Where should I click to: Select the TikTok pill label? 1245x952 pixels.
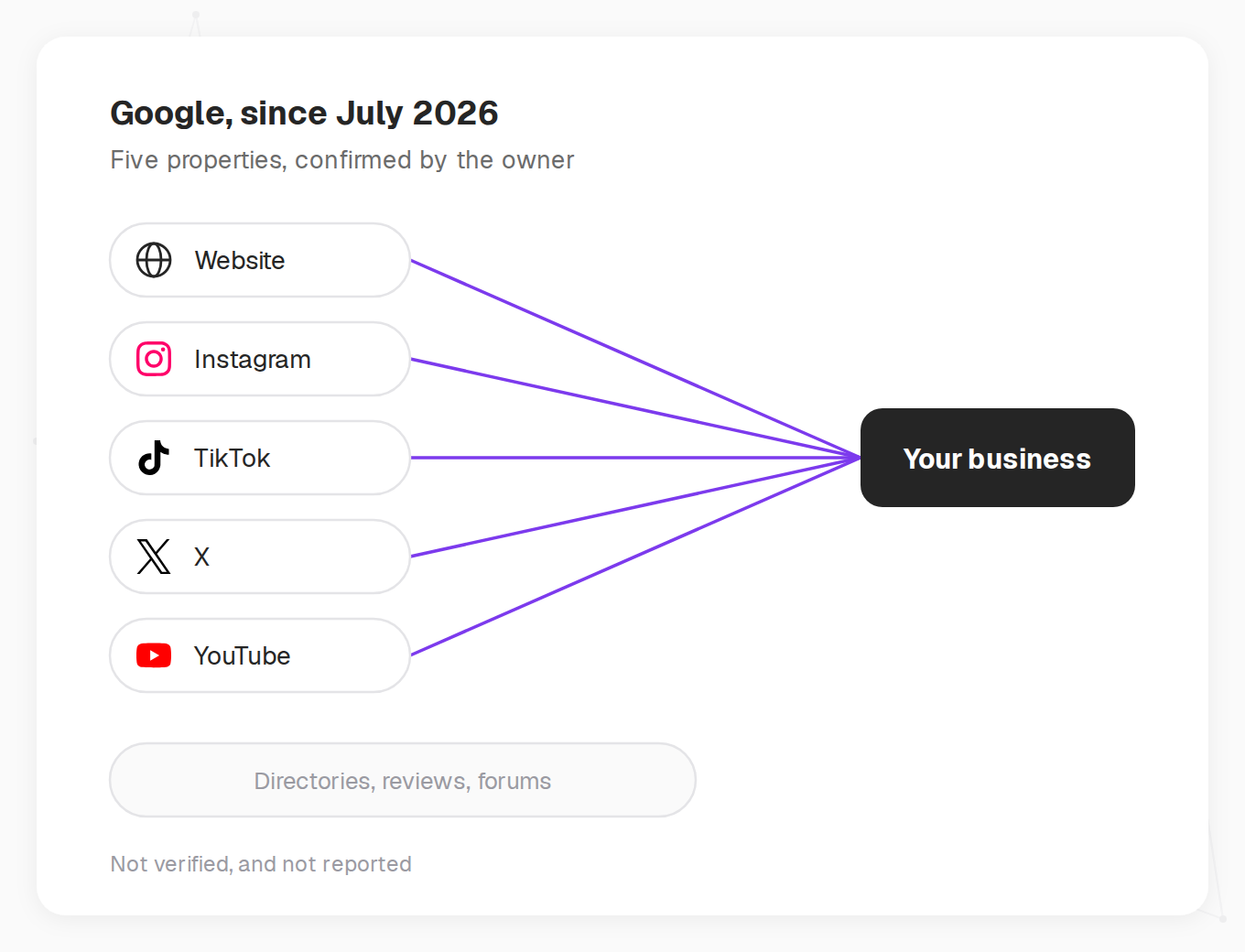point(232,458)
